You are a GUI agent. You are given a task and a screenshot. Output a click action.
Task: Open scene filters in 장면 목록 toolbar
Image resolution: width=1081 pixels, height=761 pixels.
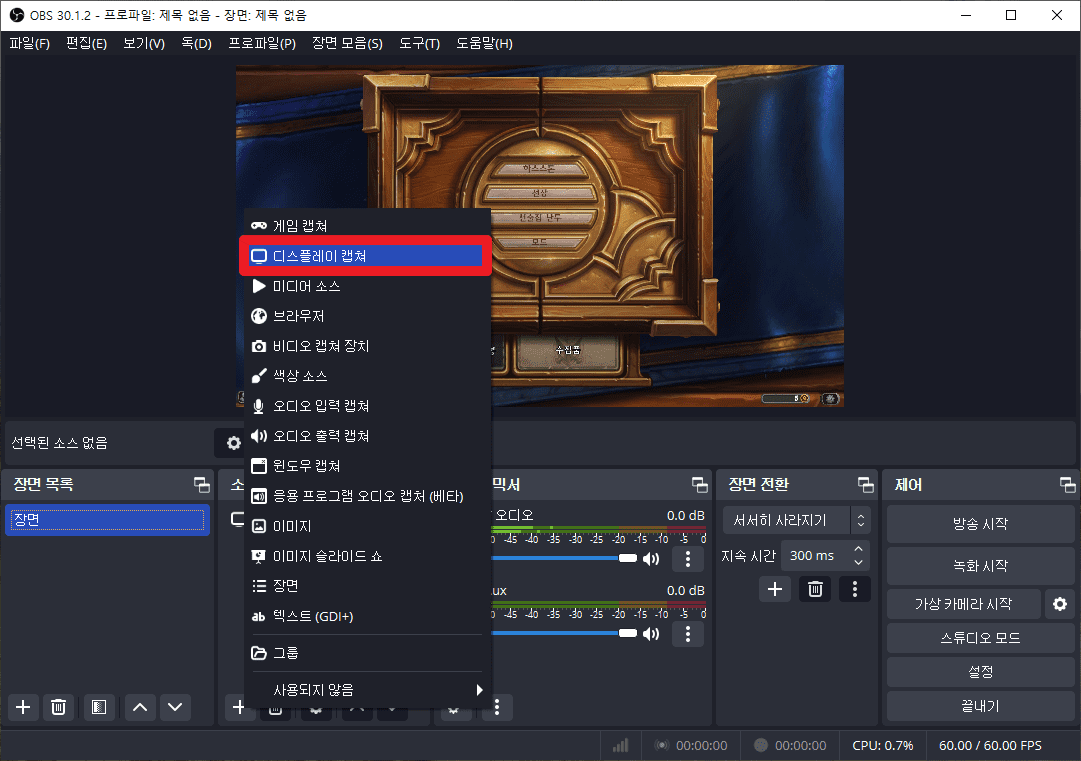[99, 707]
